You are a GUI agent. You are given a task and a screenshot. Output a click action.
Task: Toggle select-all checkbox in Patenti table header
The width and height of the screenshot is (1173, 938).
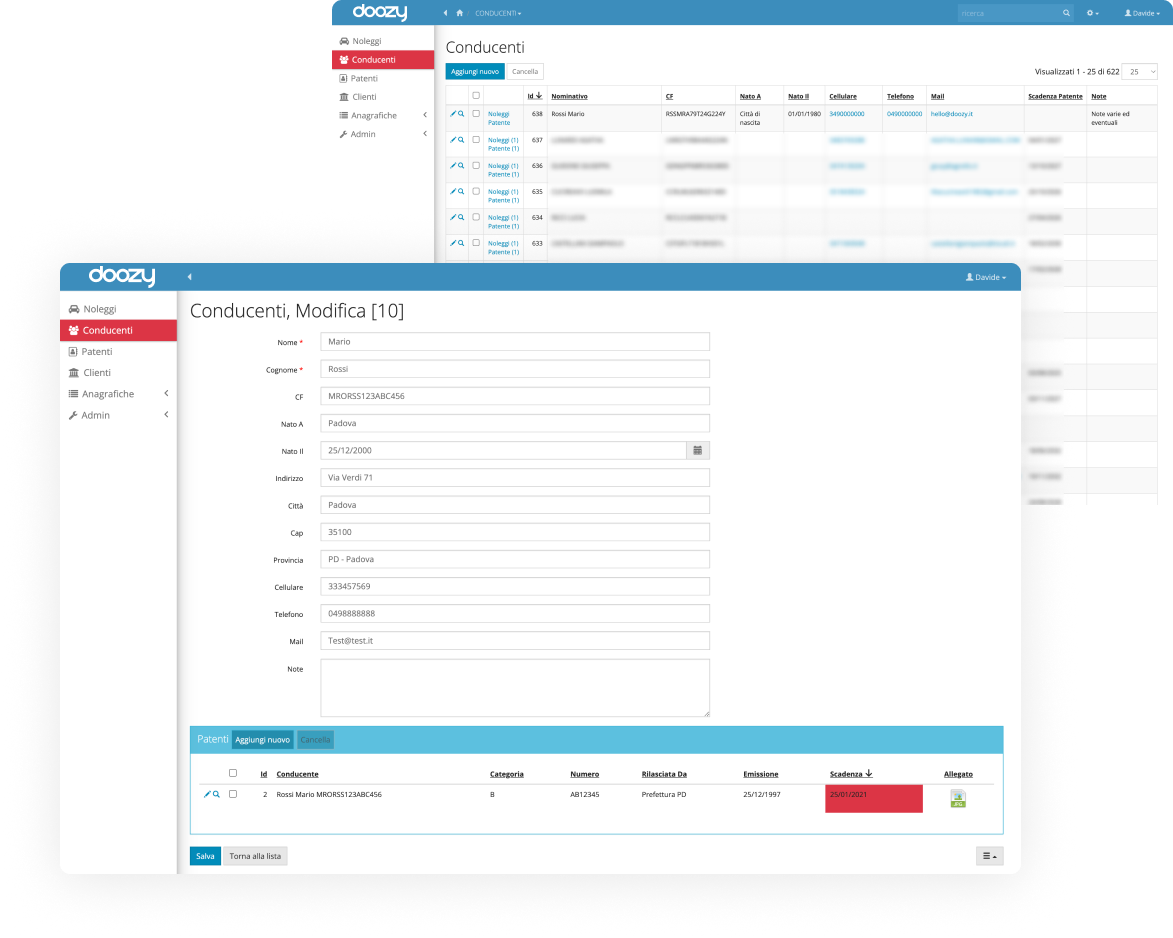[x=233, y=773]
